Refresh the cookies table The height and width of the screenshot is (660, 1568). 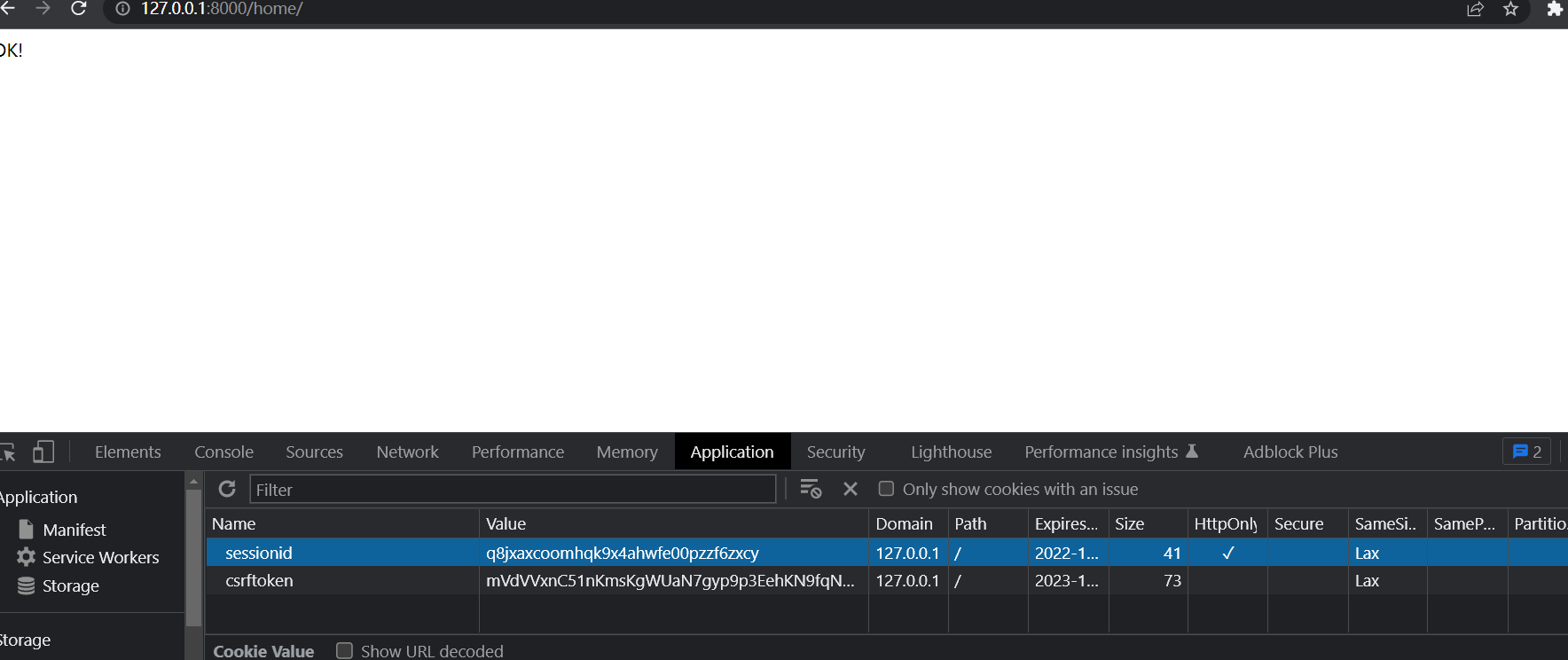coord(227,489)
